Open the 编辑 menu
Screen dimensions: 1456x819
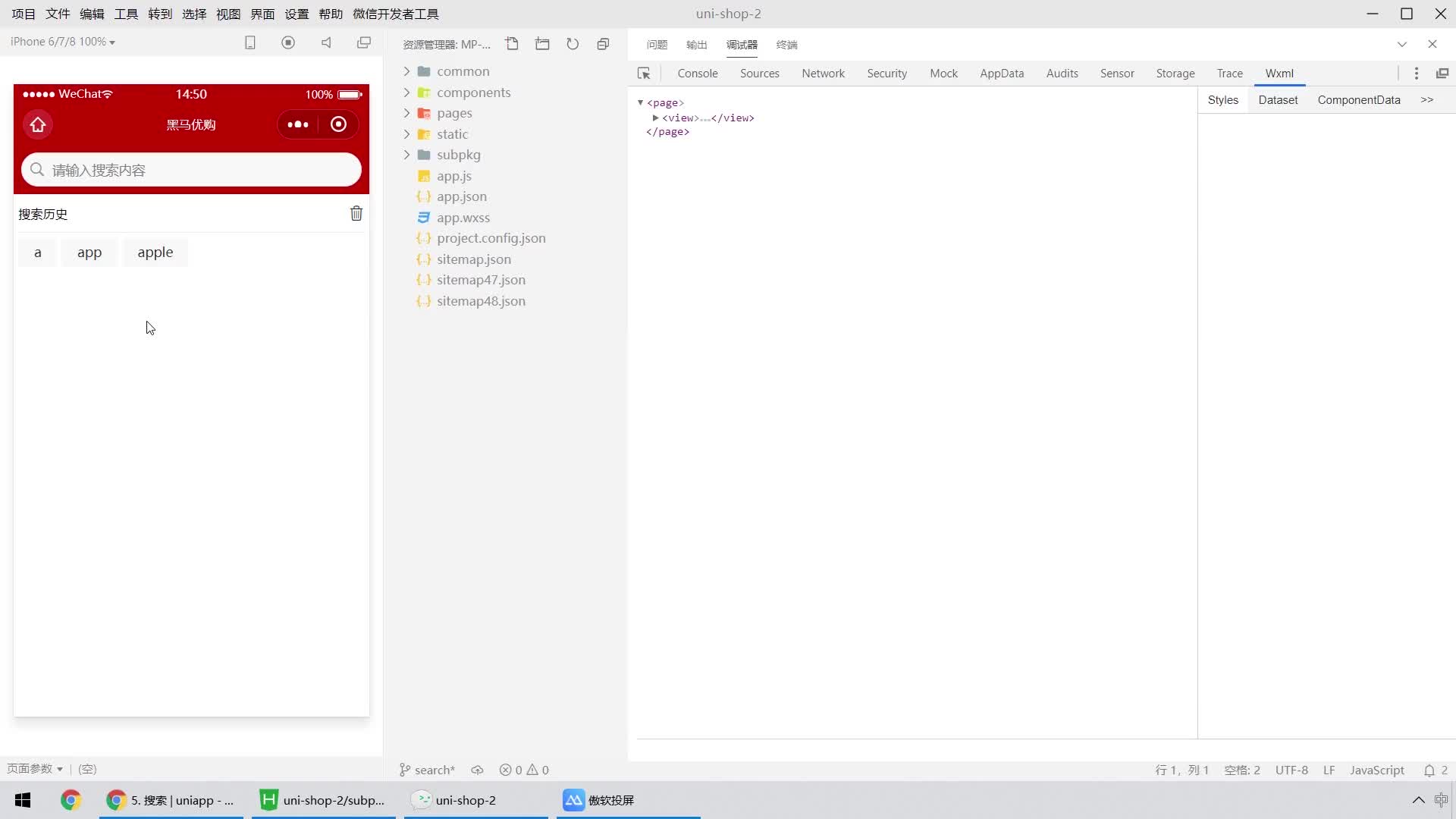tap(92, 14)
